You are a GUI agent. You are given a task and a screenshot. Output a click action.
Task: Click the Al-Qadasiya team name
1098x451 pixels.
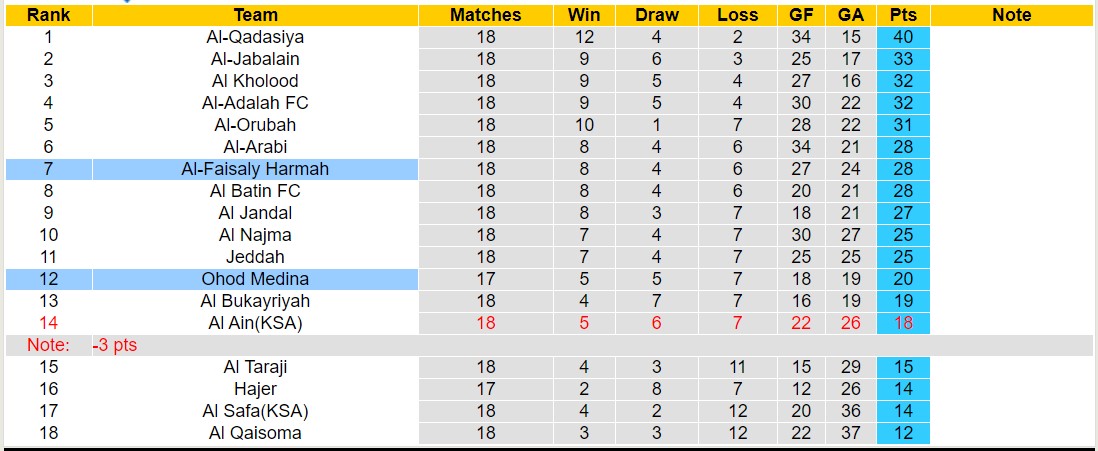(255, 37)
